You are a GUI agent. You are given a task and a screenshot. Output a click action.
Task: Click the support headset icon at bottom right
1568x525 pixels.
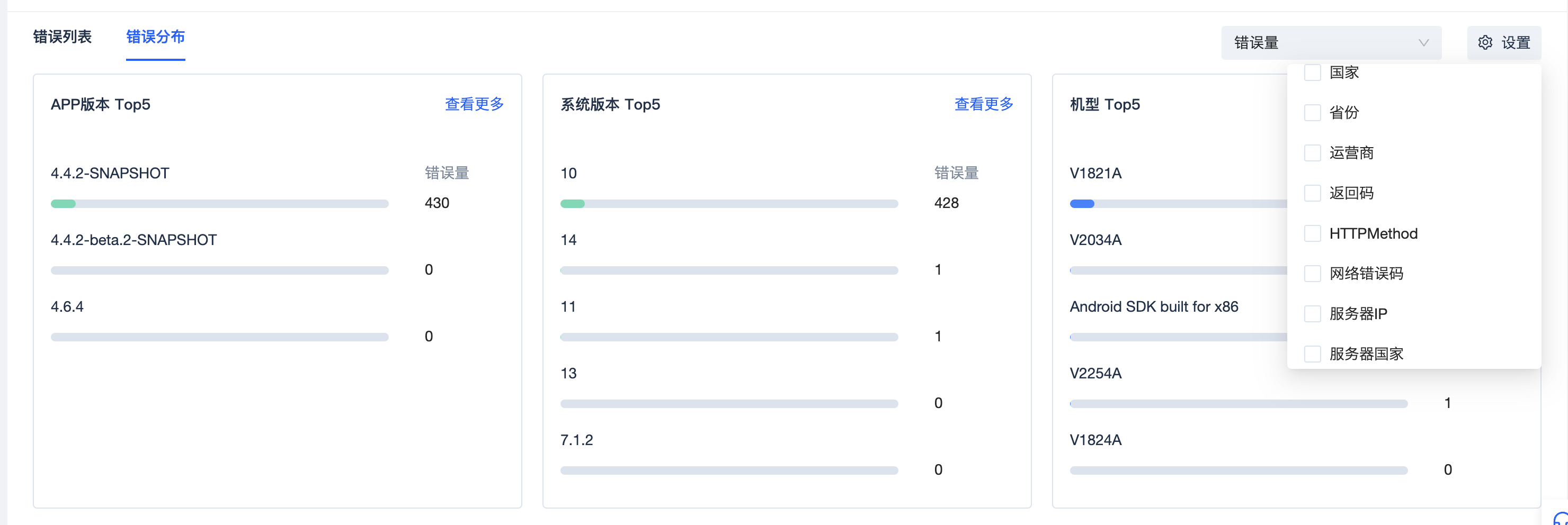(1561, 519)
